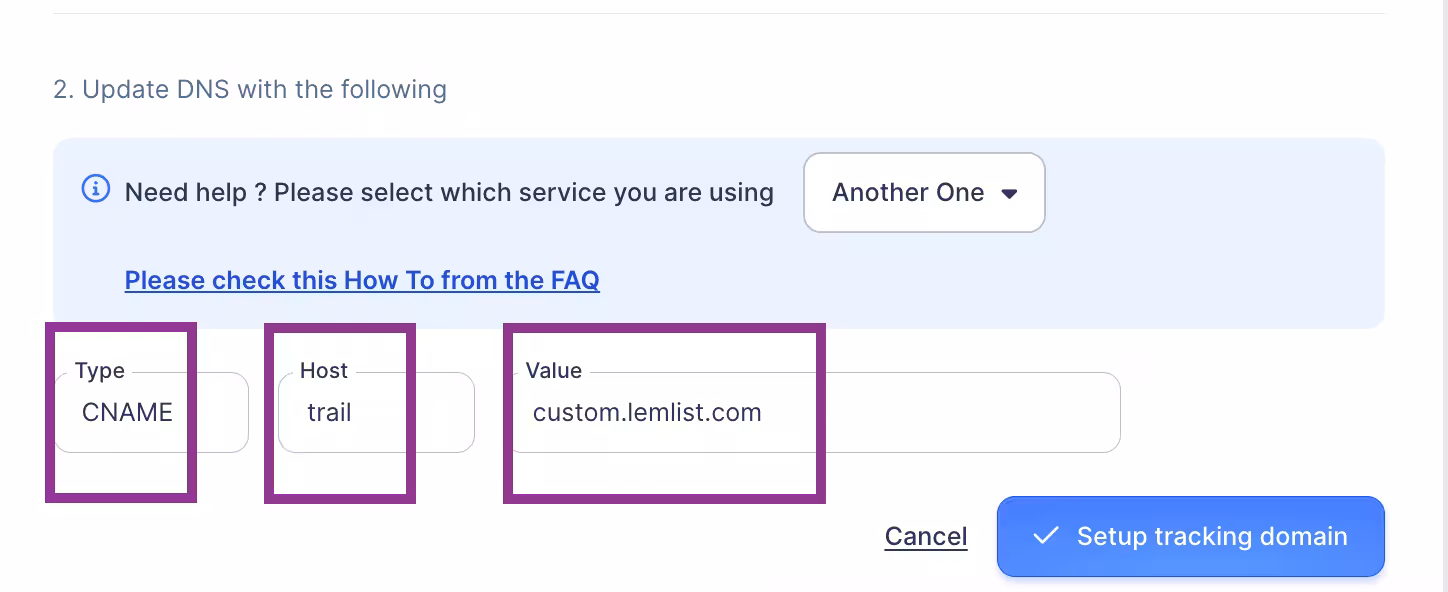Select the CNAME text in Type
Screen dimensions: 1448x592
127,413
